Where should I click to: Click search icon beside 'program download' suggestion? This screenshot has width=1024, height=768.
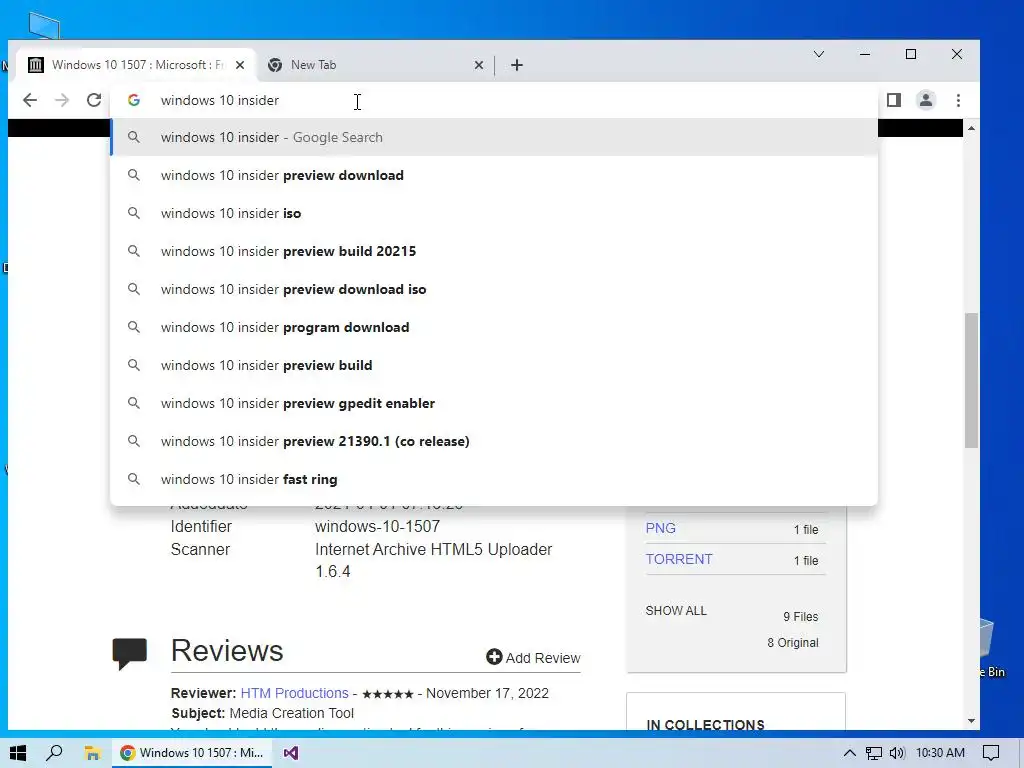(x=134, y=327)
